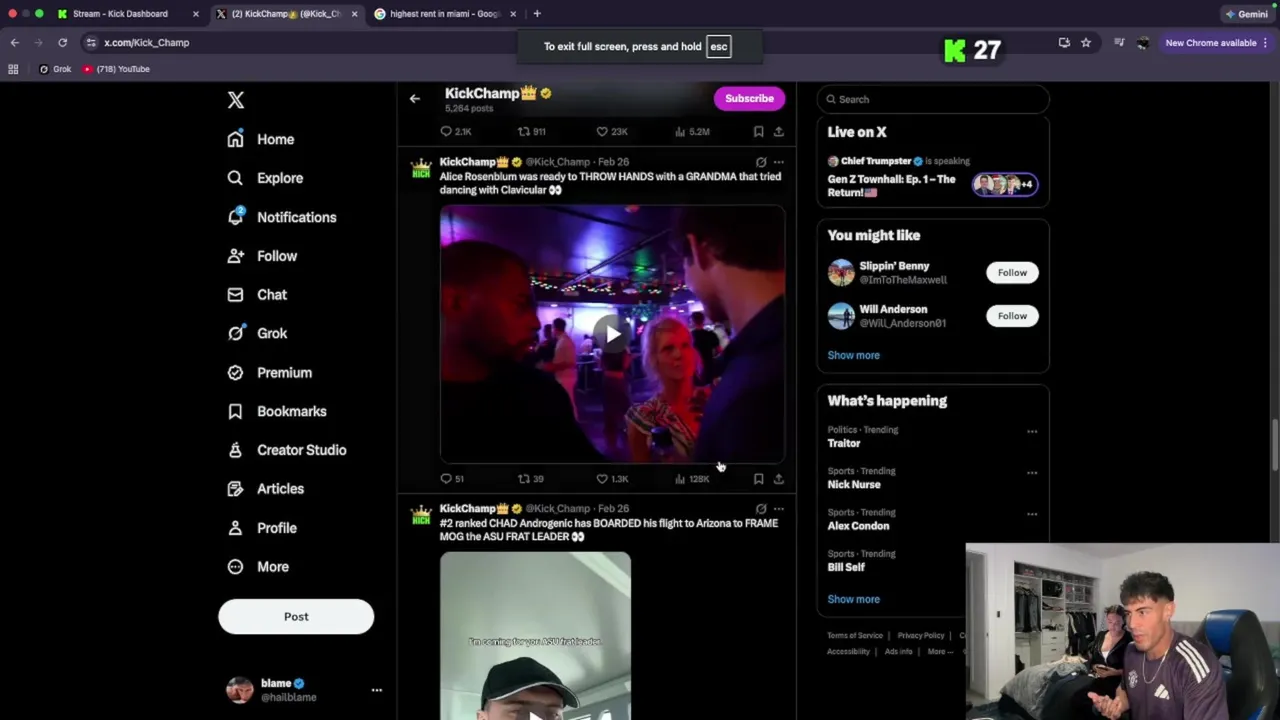Screen dimensions: 1280x720
Task: Click the X search field
Action: pos(933,99)
